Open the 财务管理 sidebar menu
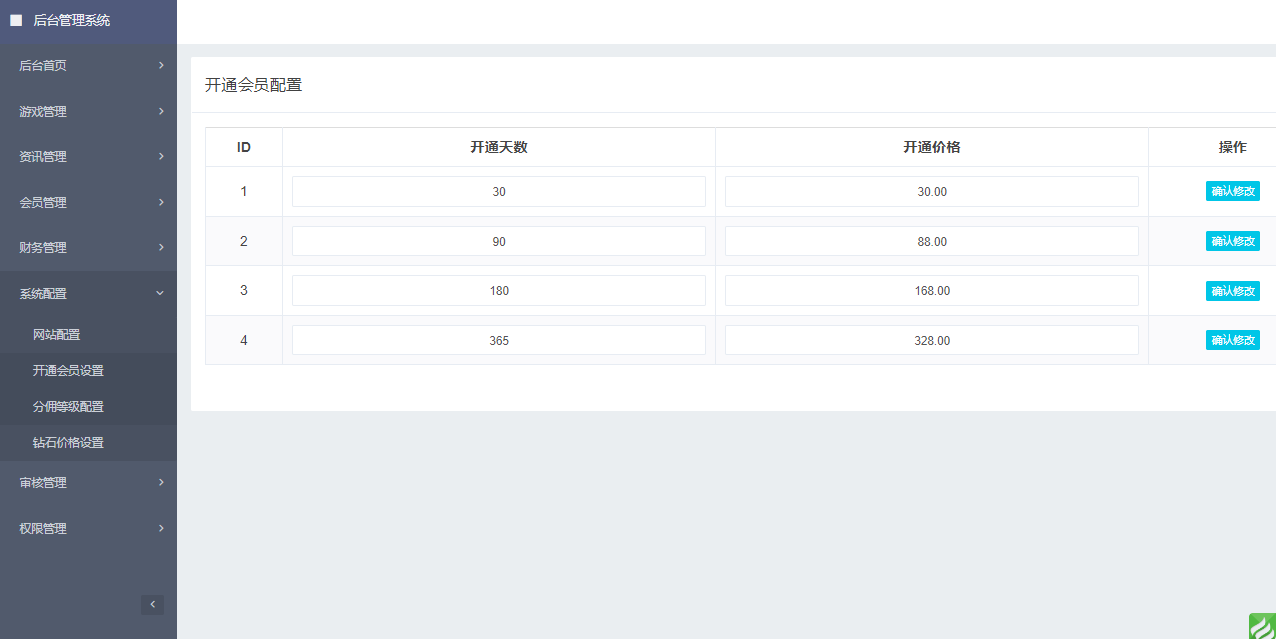 [43, 248]
